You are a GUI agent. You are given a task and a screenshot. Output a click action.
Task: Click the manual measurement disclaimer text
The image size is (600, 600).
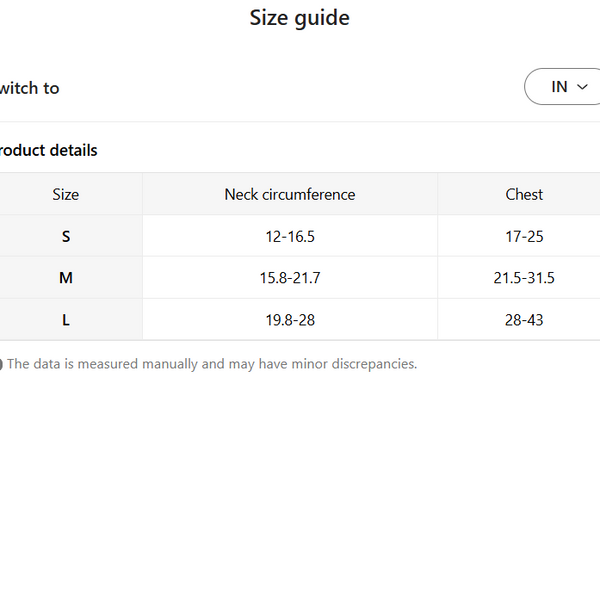click(x=212, y=364)
